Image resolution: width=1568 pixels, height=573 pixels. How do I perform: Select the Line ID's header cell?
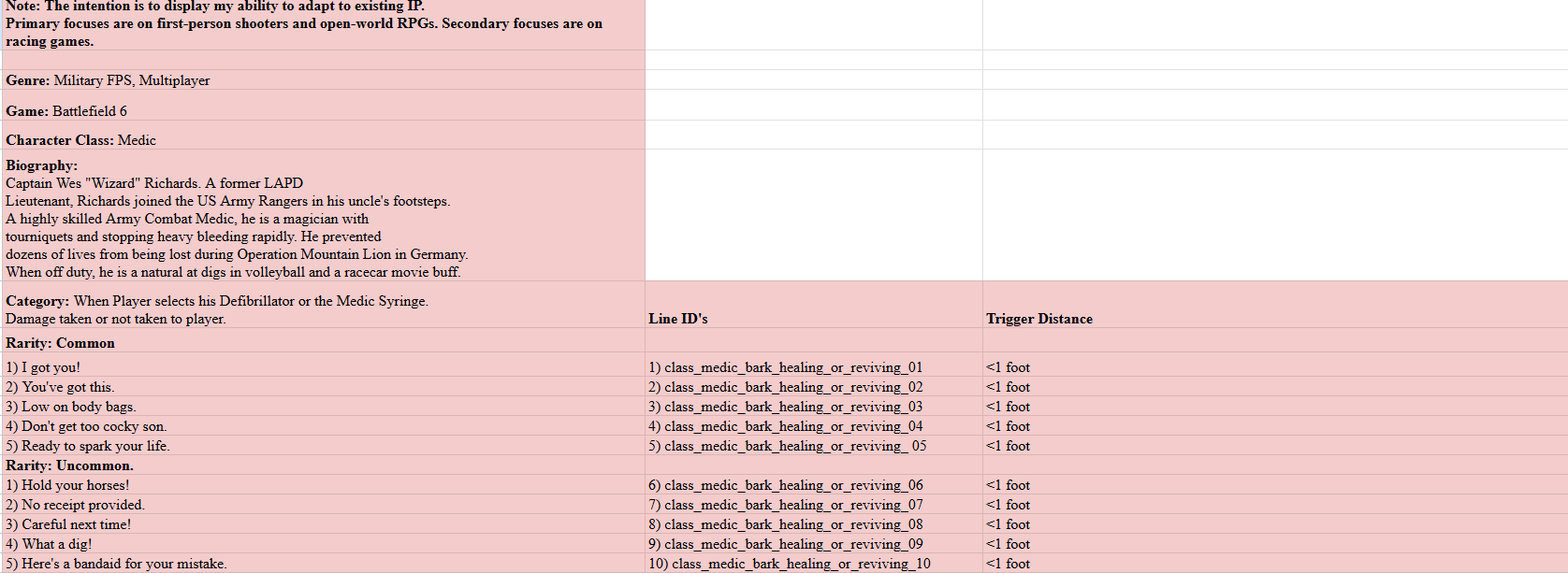[814, 305]
